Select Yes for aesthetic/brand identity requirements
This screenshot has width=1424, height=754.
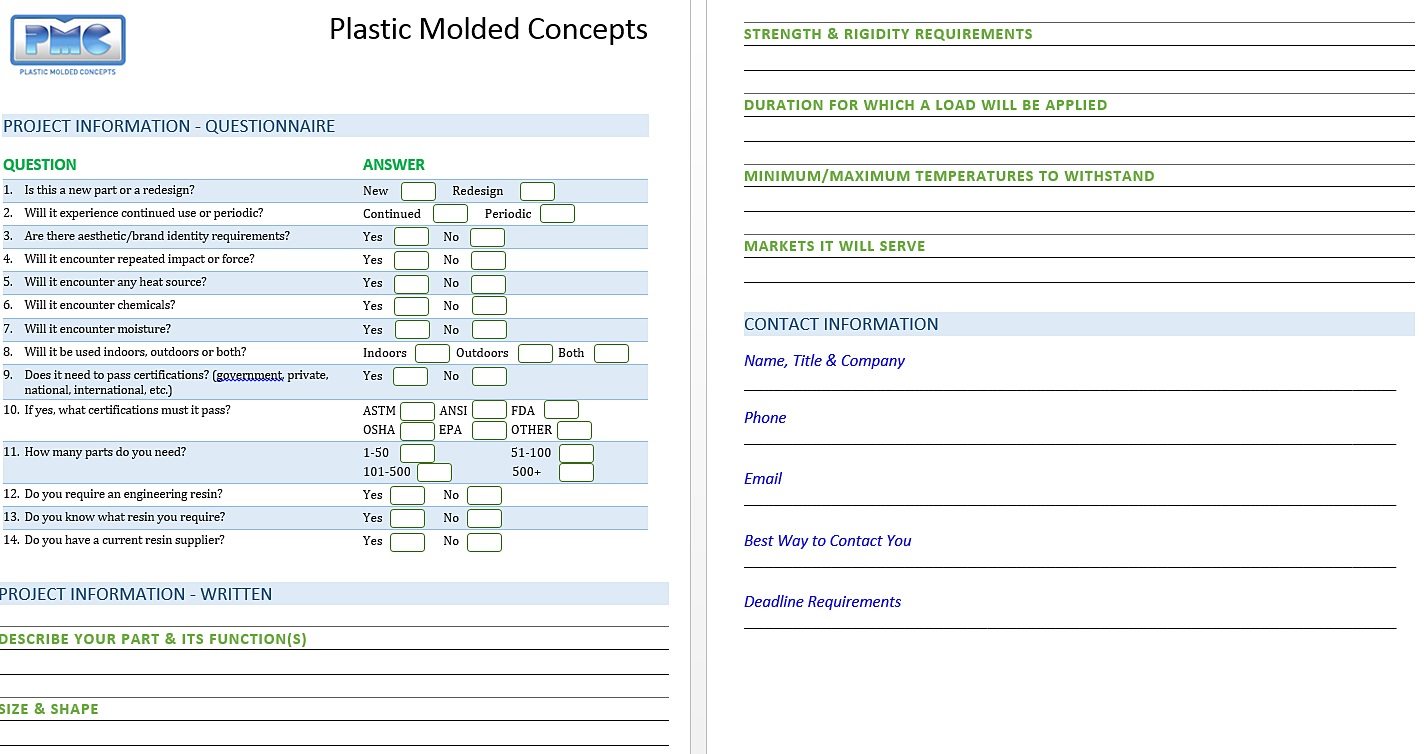[410, 236]
